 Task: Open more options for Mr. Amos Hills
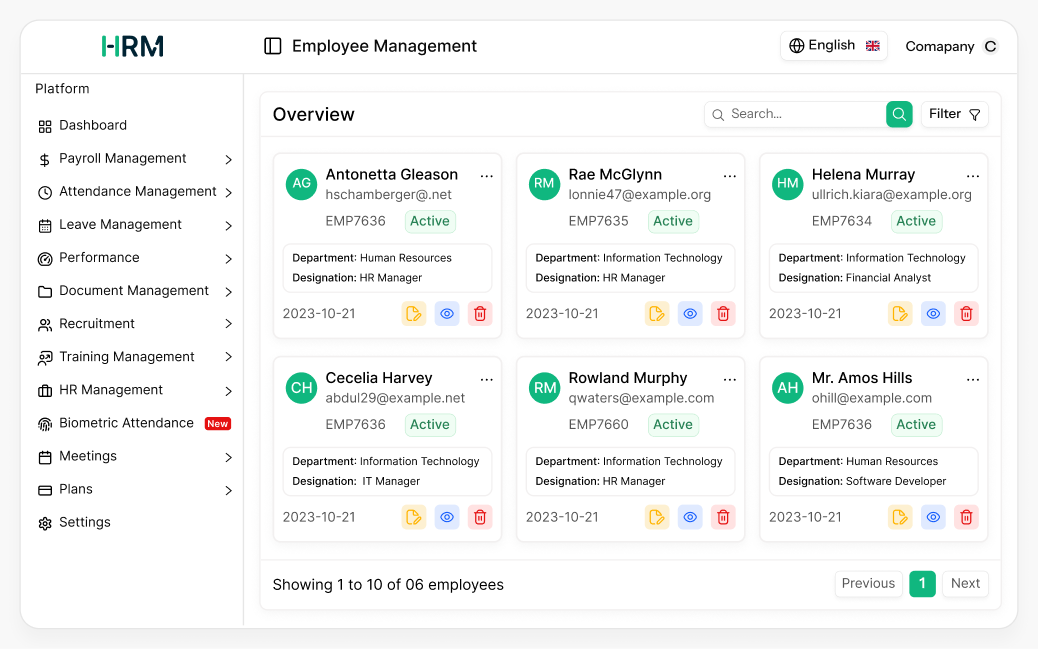(x=972, y=379)
